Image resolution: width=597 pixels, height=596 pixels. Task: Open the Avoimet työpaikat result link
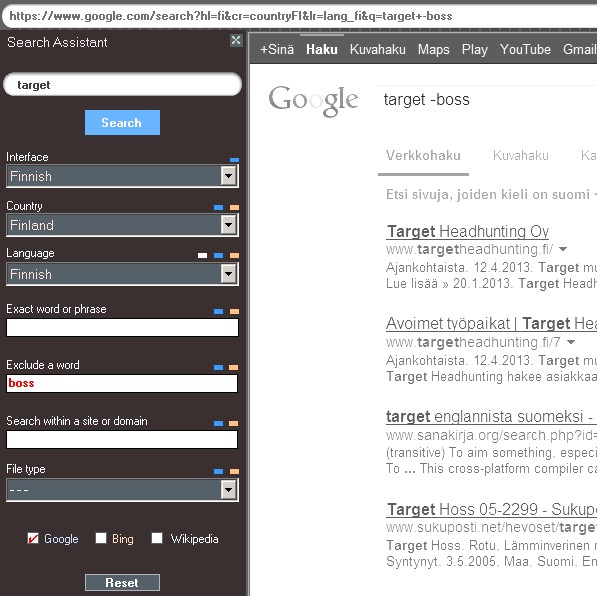[x=491, y=324]
